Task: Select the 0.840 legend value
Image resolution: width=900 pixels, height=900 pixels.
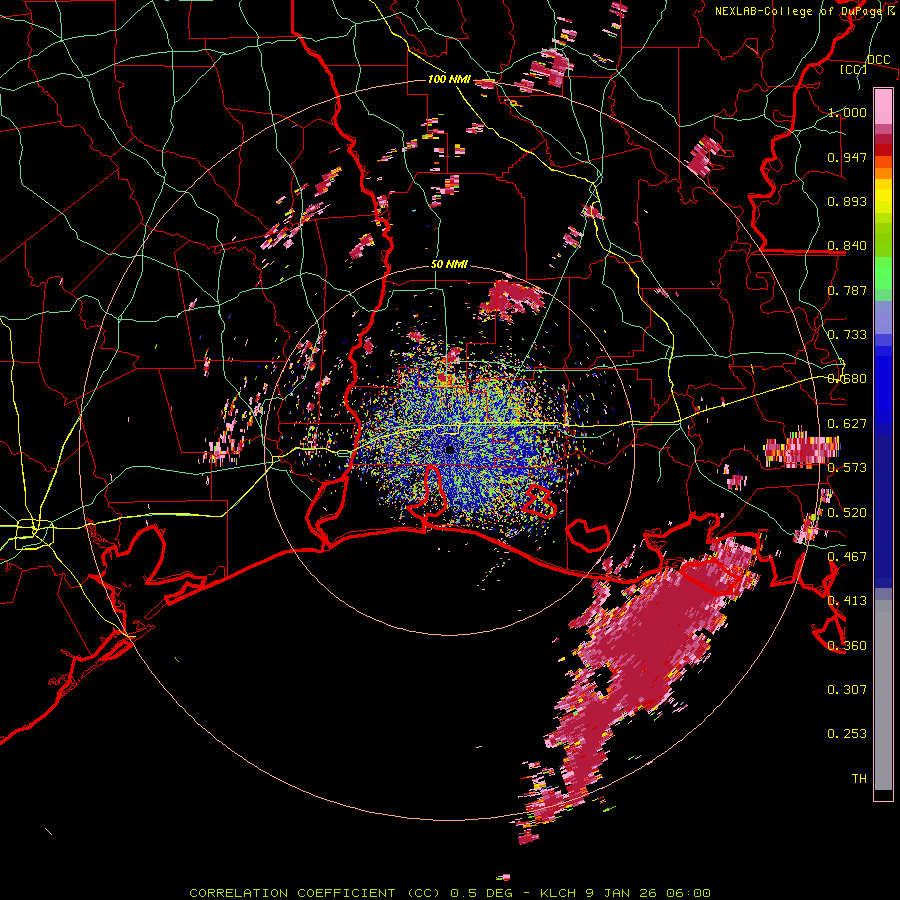Action: coord(847,246)
